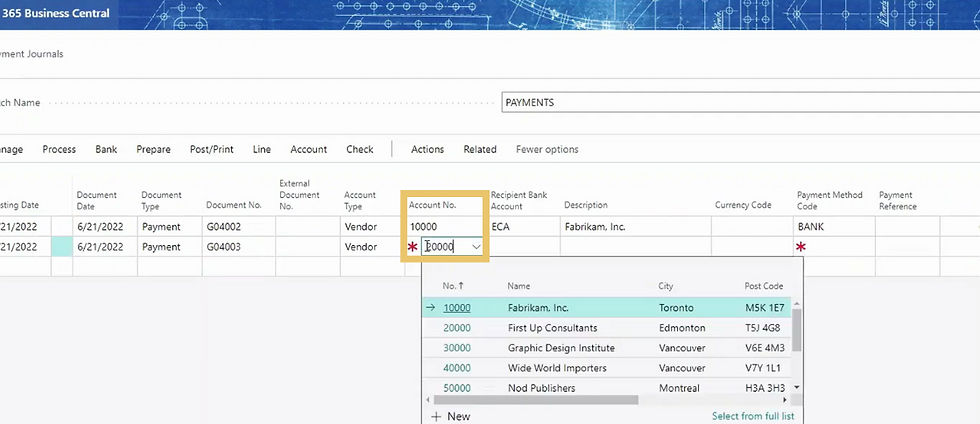Click Fewer options
This screenshot has height=424, width=980.
click(547, 149)
